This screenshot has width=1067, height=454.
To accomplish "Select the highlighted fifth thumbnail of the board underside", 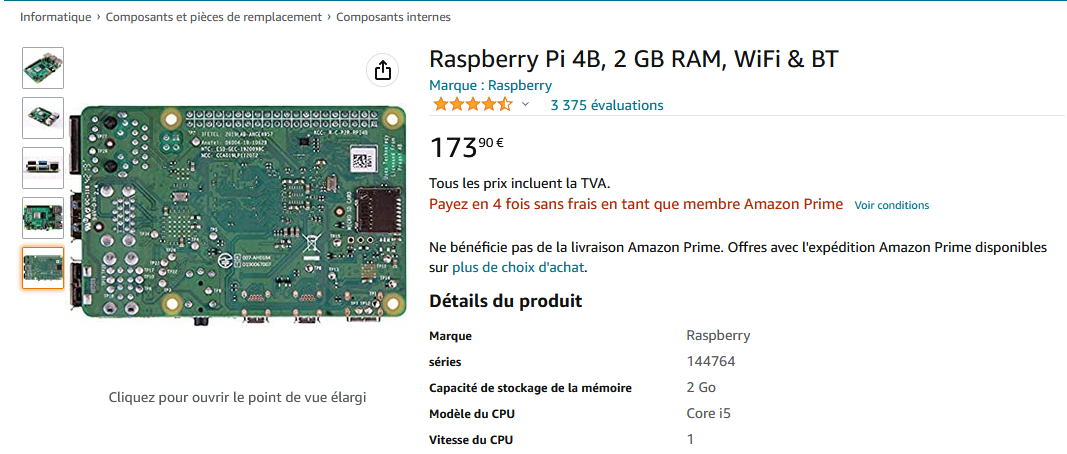I will [43, 268].
